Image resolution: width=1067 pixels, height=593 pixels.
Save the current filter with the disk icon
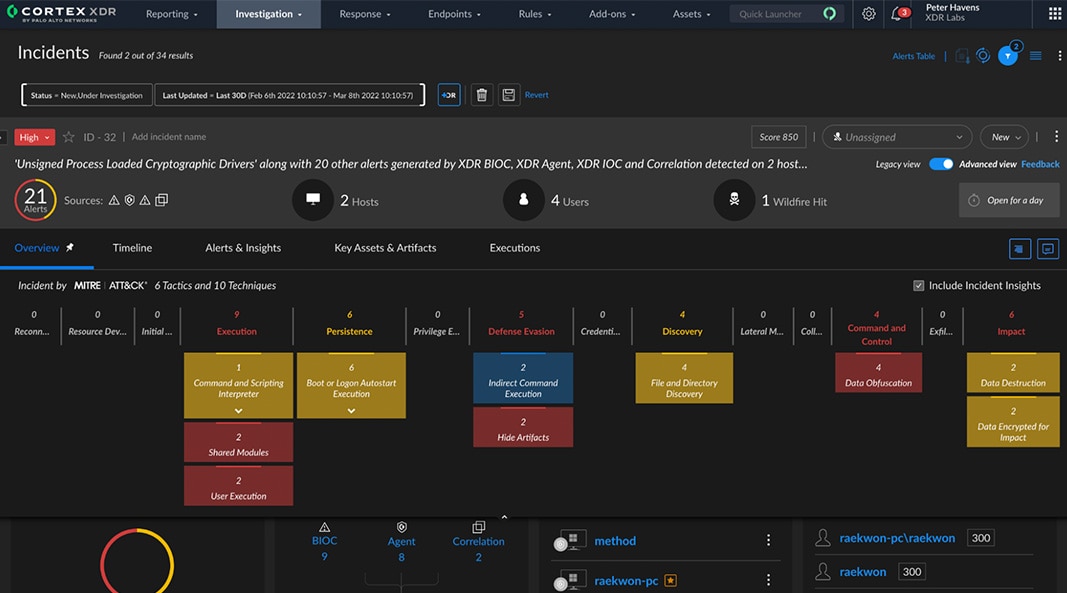pyautogui.click(x=508, y=94)
